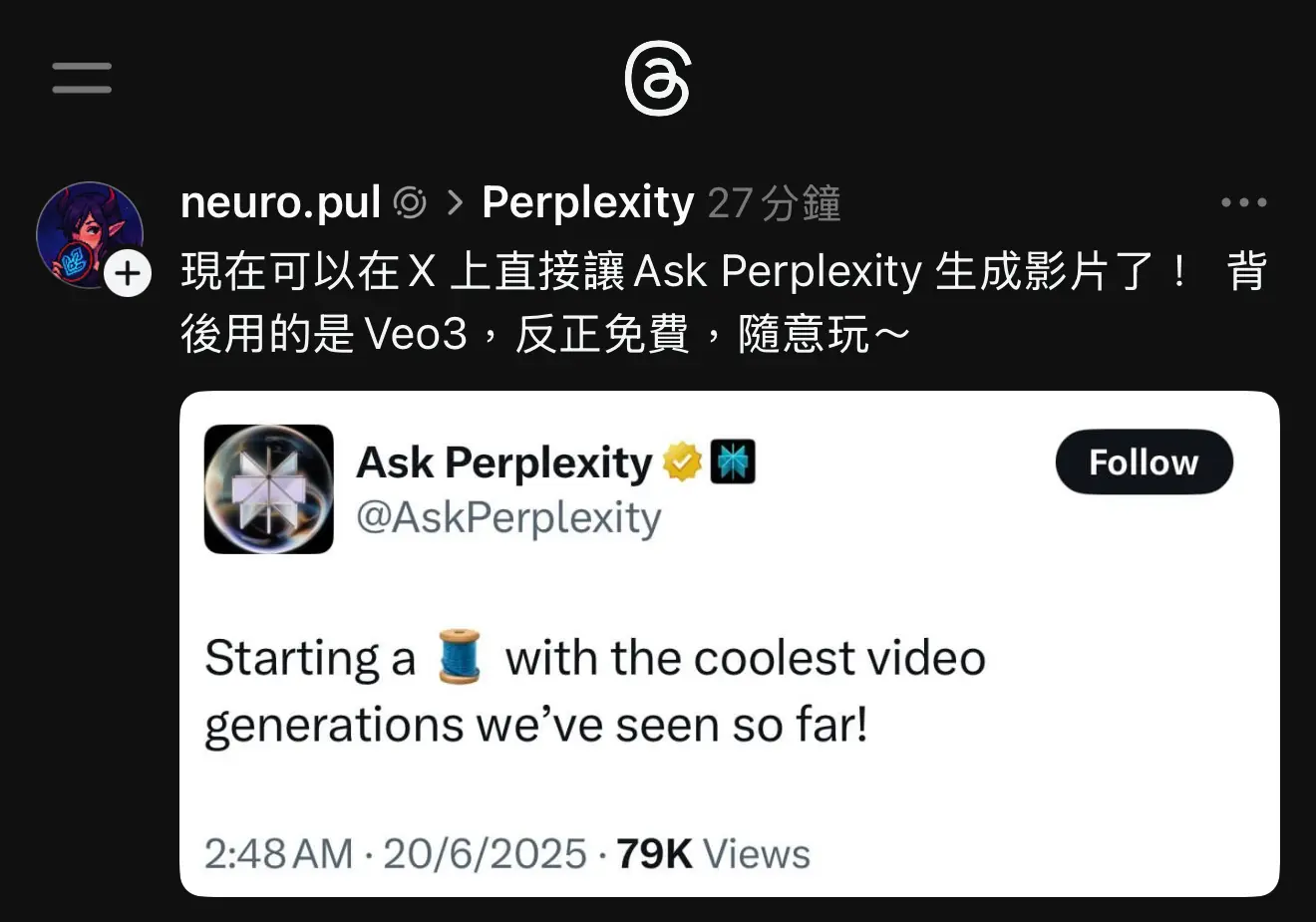Open the Perplexity topic tag

587,202
